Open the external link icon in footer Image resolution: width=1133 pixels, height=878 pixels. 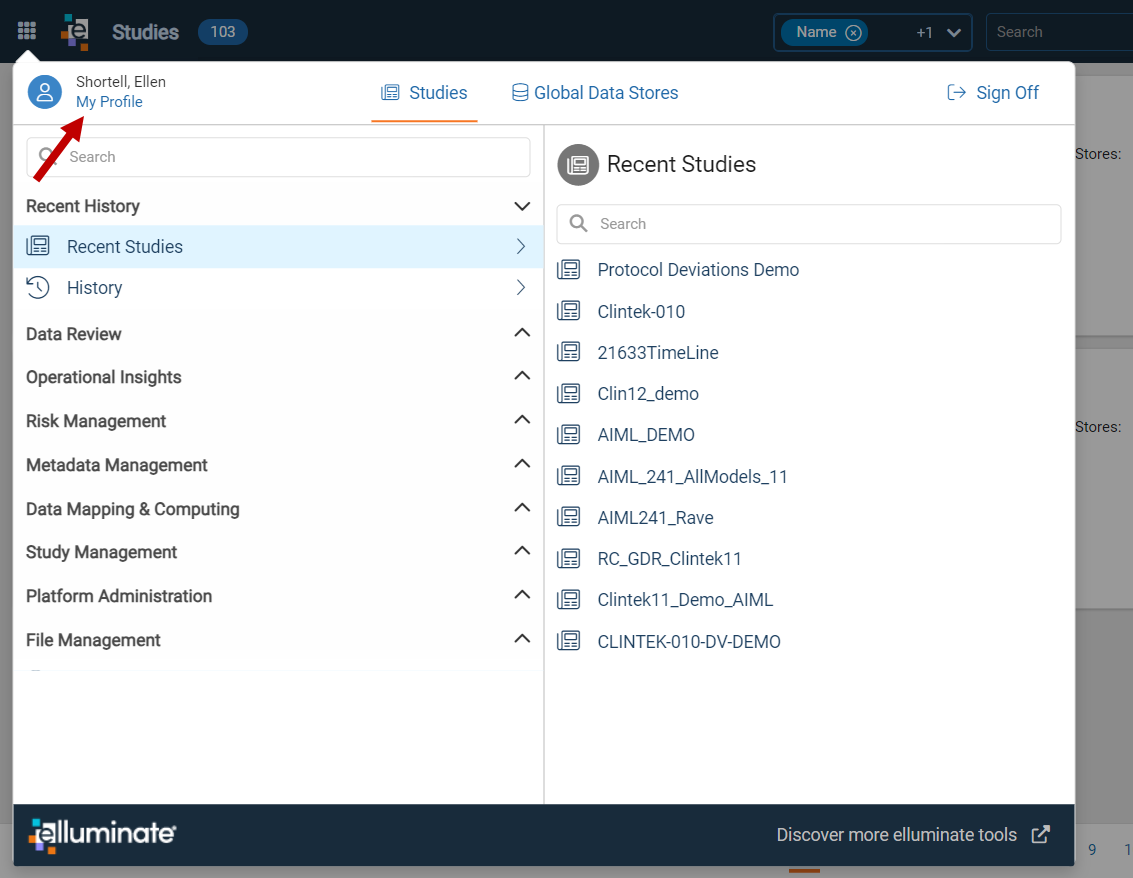pos(1041,835)
